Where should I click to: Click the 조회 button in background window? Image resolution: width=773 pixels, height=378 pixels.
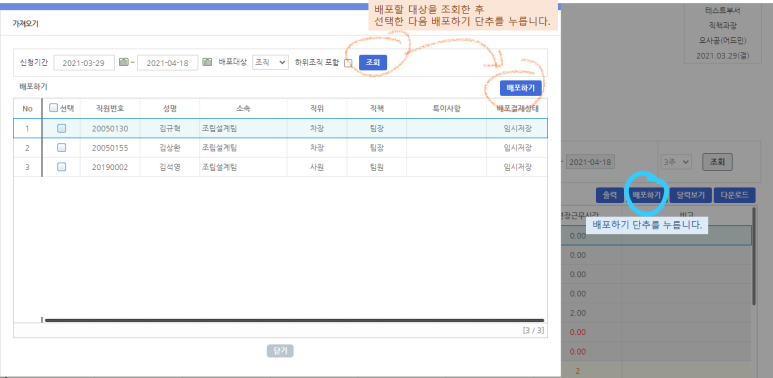tap(717, 162)
